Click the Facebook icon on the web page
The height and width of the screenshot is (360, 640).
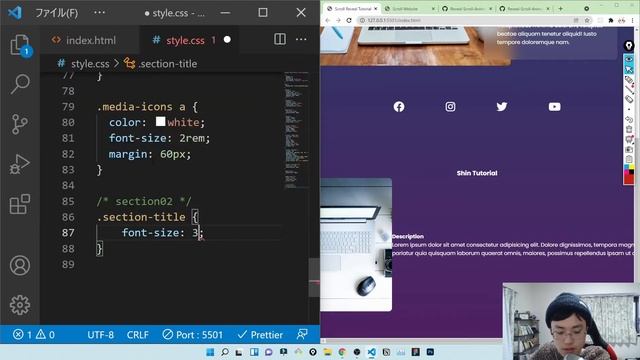399,107
